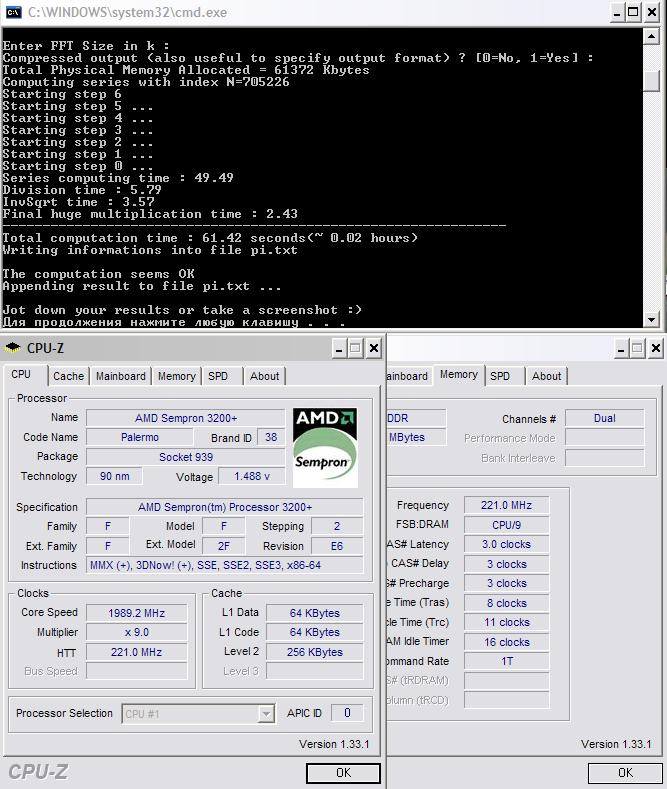This screenshot has height=789, width=667.
Task: Close the left CPU-Z window
Action: (x=374, y=348)
